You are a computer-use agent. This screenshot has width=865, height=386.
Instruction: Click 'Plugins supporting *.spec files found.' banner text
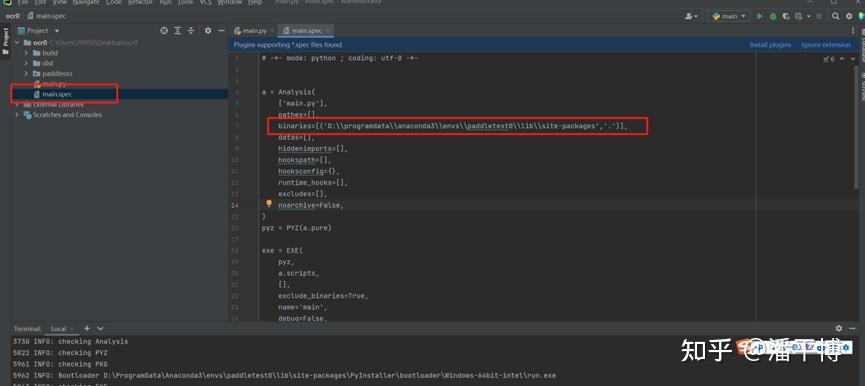pos(288,45)
